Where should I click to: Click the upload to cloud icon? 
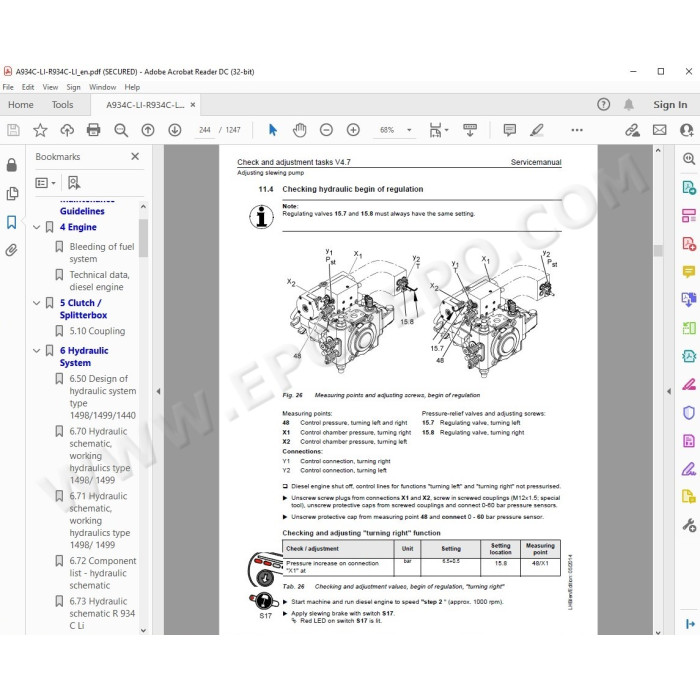[x=67, y=130]
